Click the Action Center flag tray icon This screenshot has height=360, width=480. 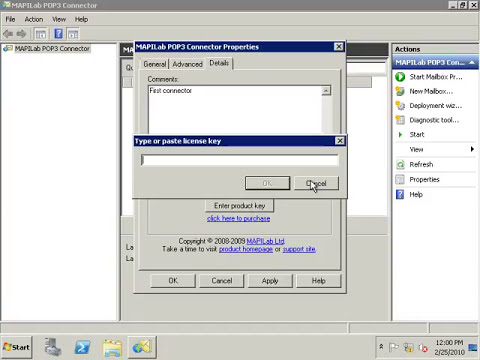pos(393,348)
